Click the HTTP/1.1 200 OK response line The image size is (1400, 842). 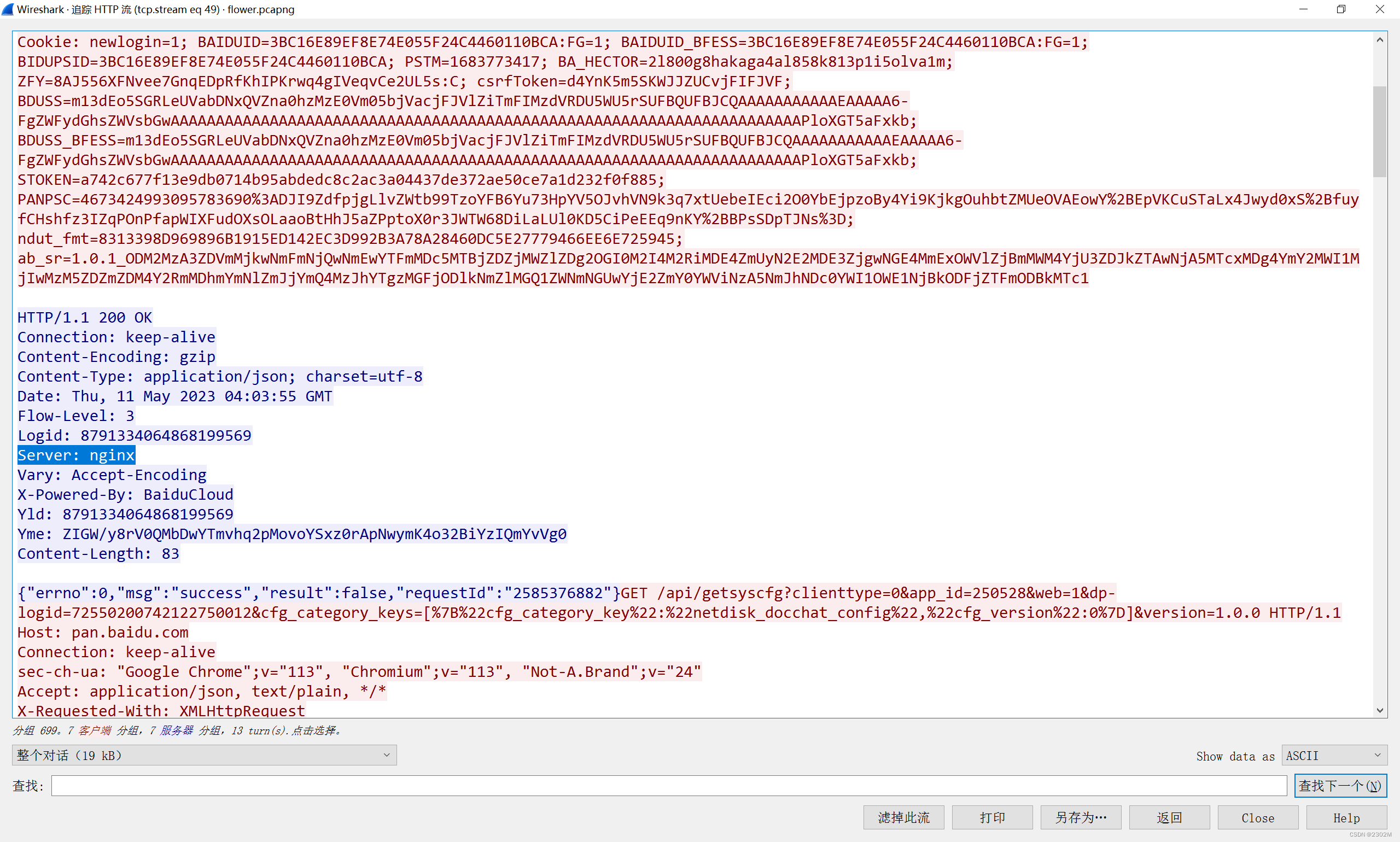click(85, 317)
